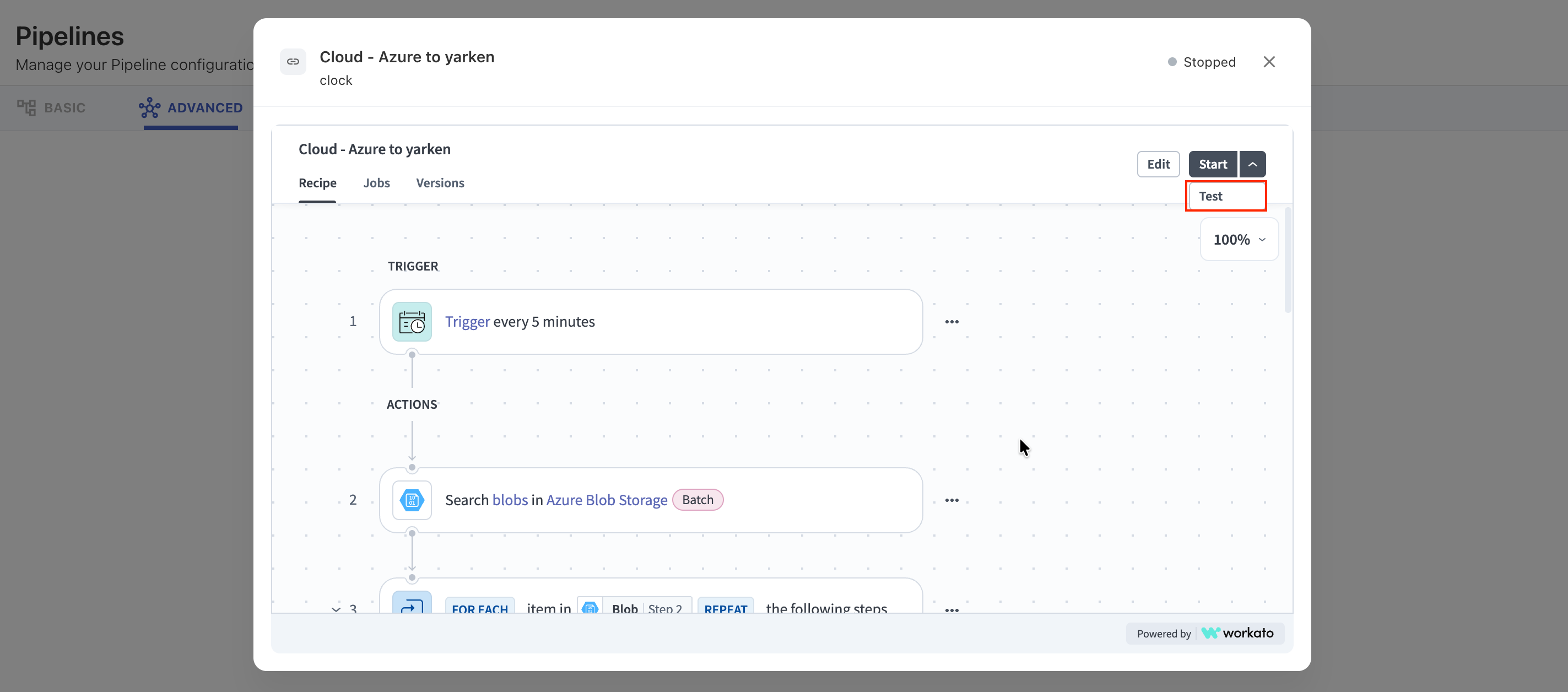The image size is (1568, 692).
Task: Select the Advanced pipelines tab
Action: (x=191, y=108)
